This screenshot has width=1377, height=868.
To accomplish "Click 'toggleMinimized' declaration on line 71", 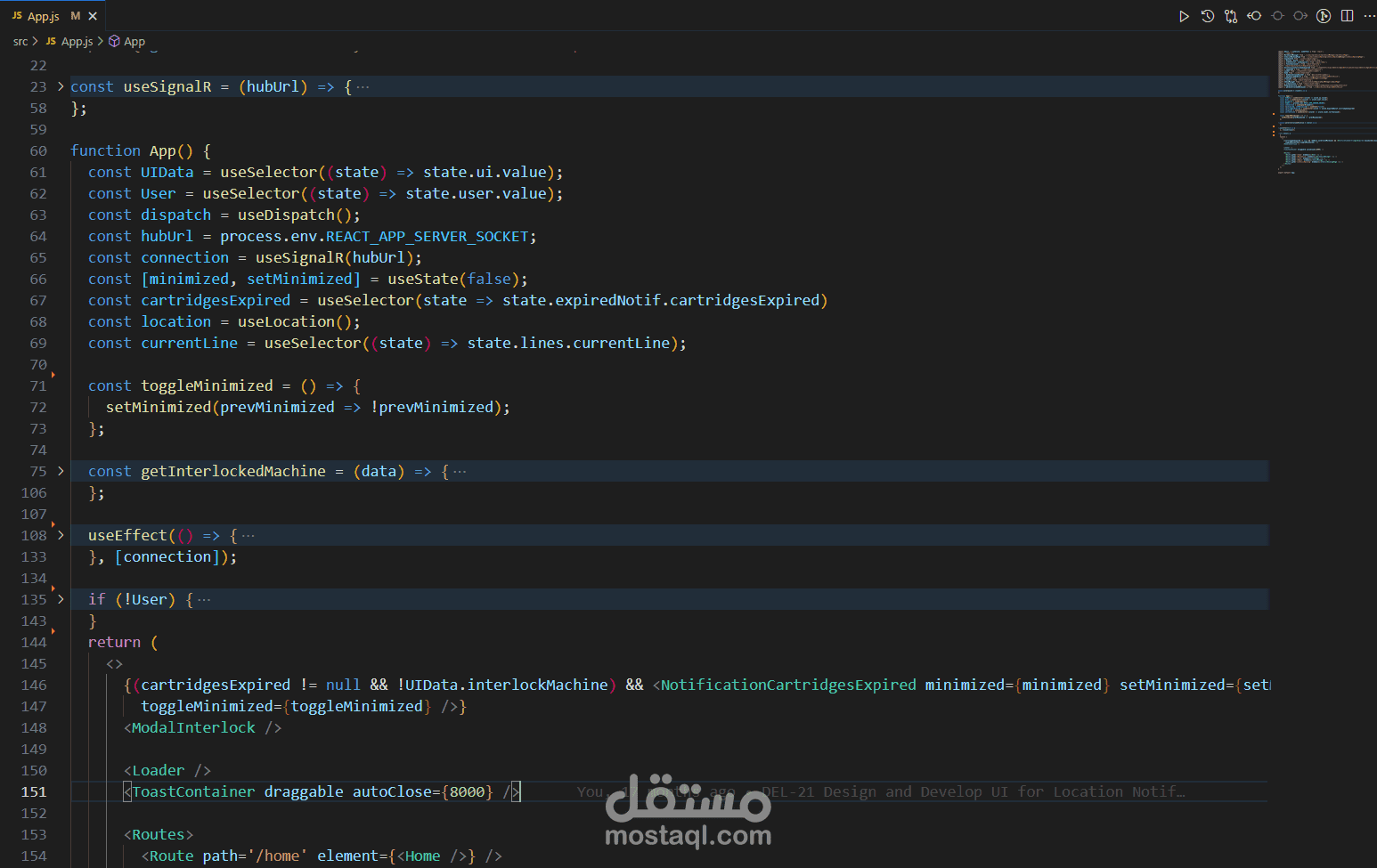I will (207, 386).
